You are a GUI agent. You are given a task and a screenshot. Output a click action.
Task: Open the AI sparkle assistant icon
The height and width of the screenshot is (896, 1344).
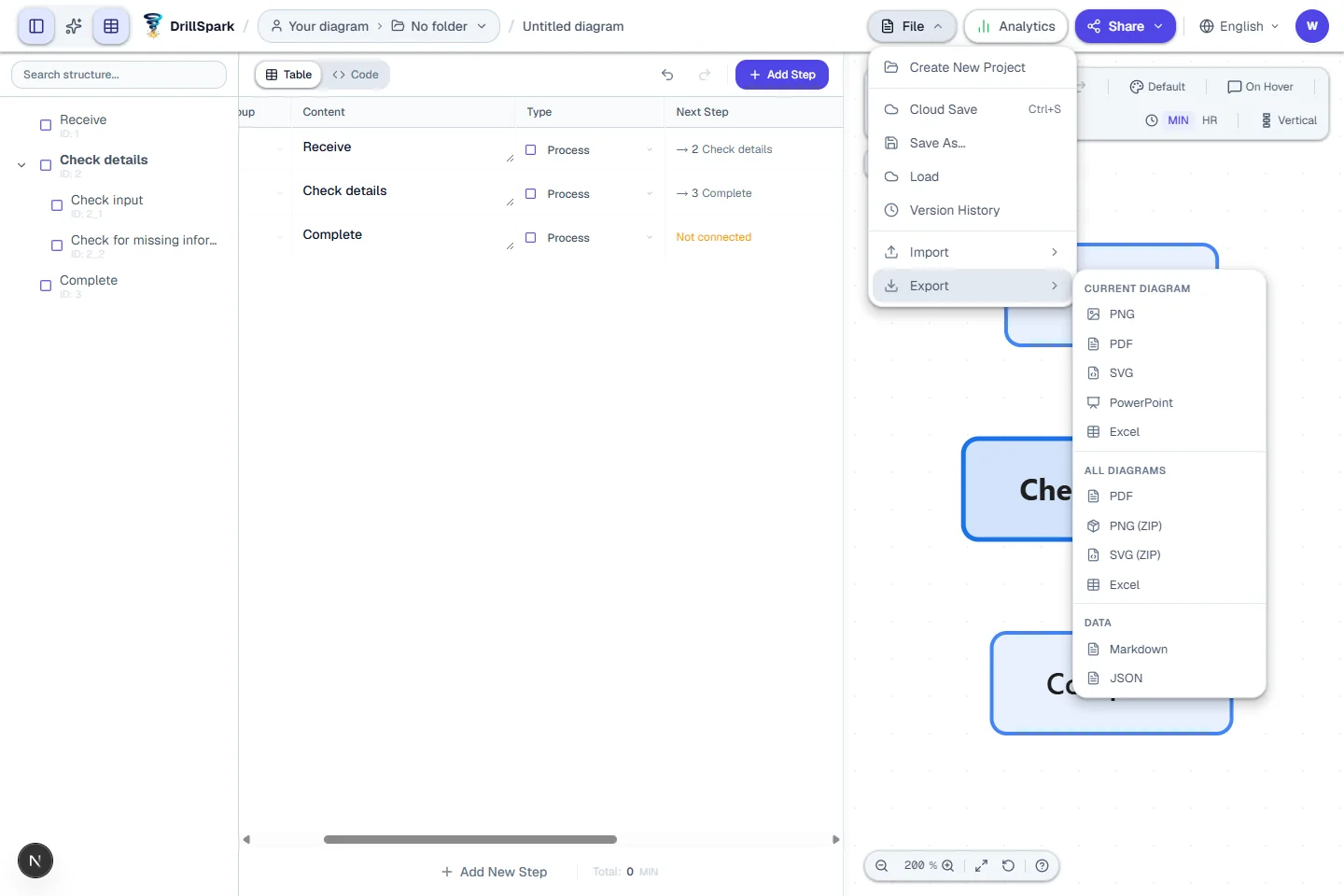tap(74, 26)
